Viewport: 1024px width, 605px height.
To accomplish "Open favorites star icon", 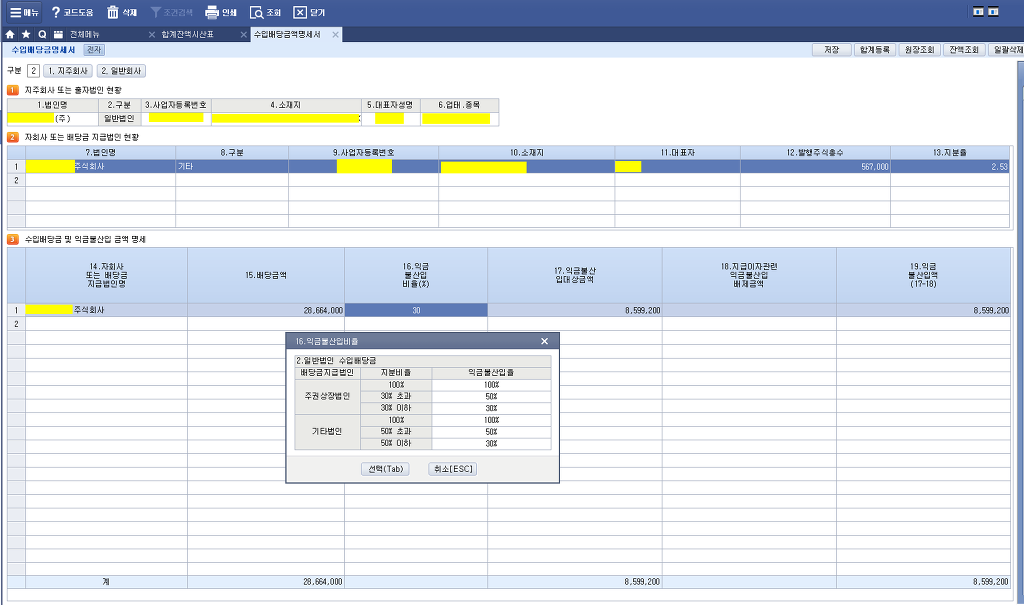I will 26,34.
